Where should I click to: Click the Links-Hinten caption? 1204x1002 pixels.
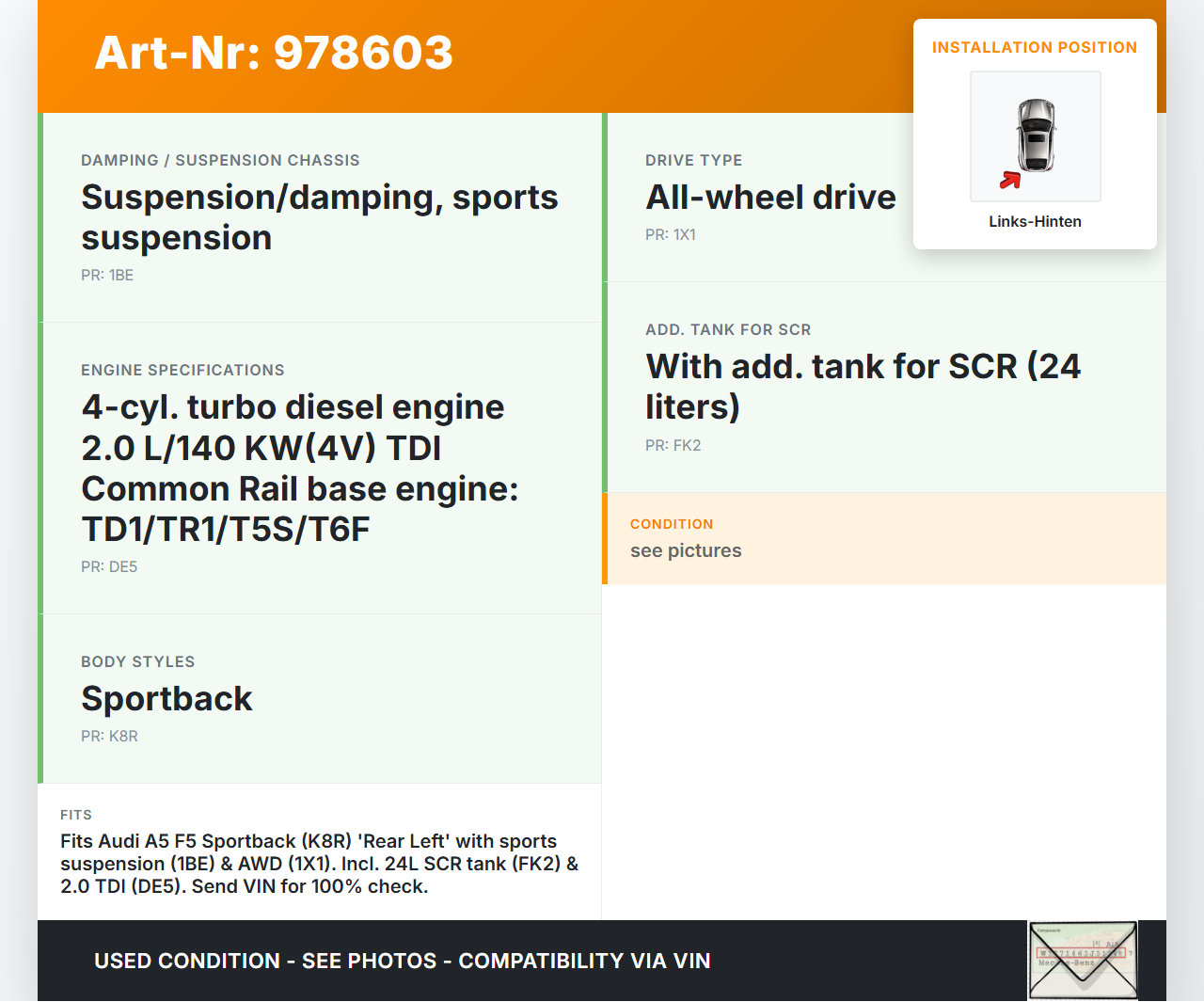(1035, 221)
